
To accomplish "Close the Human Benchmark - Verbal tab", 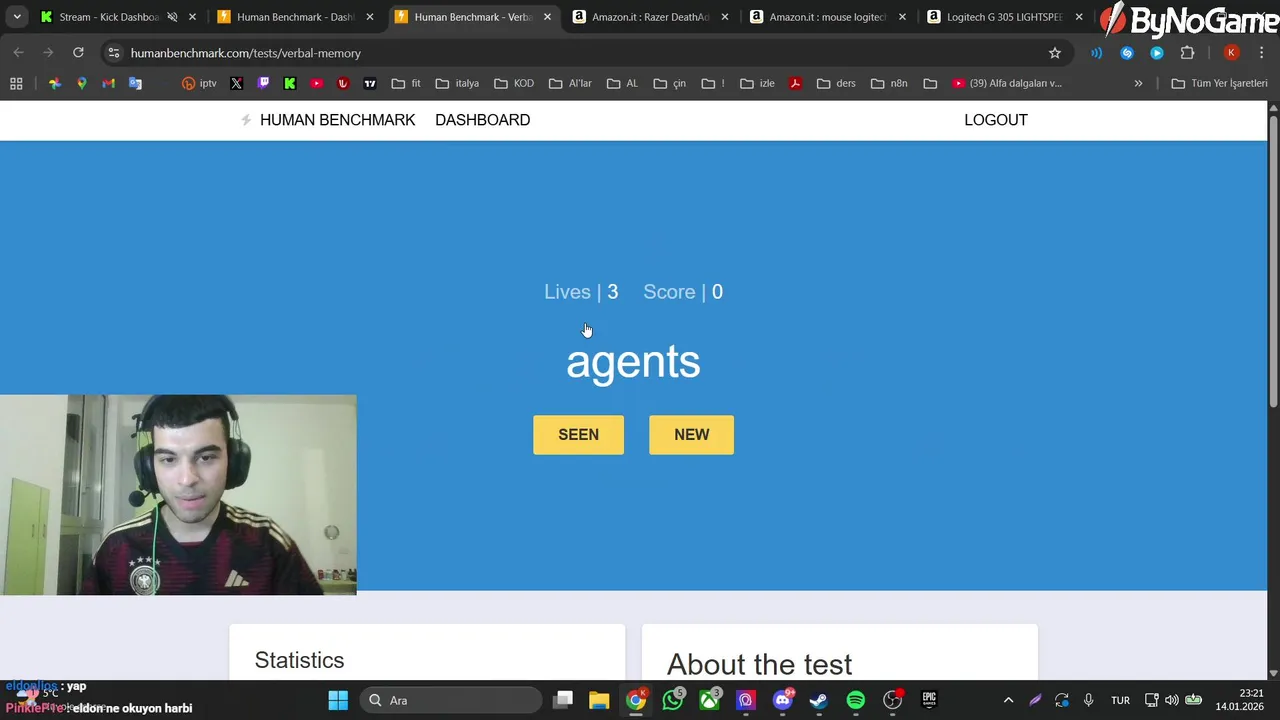I will click(547, 17).
